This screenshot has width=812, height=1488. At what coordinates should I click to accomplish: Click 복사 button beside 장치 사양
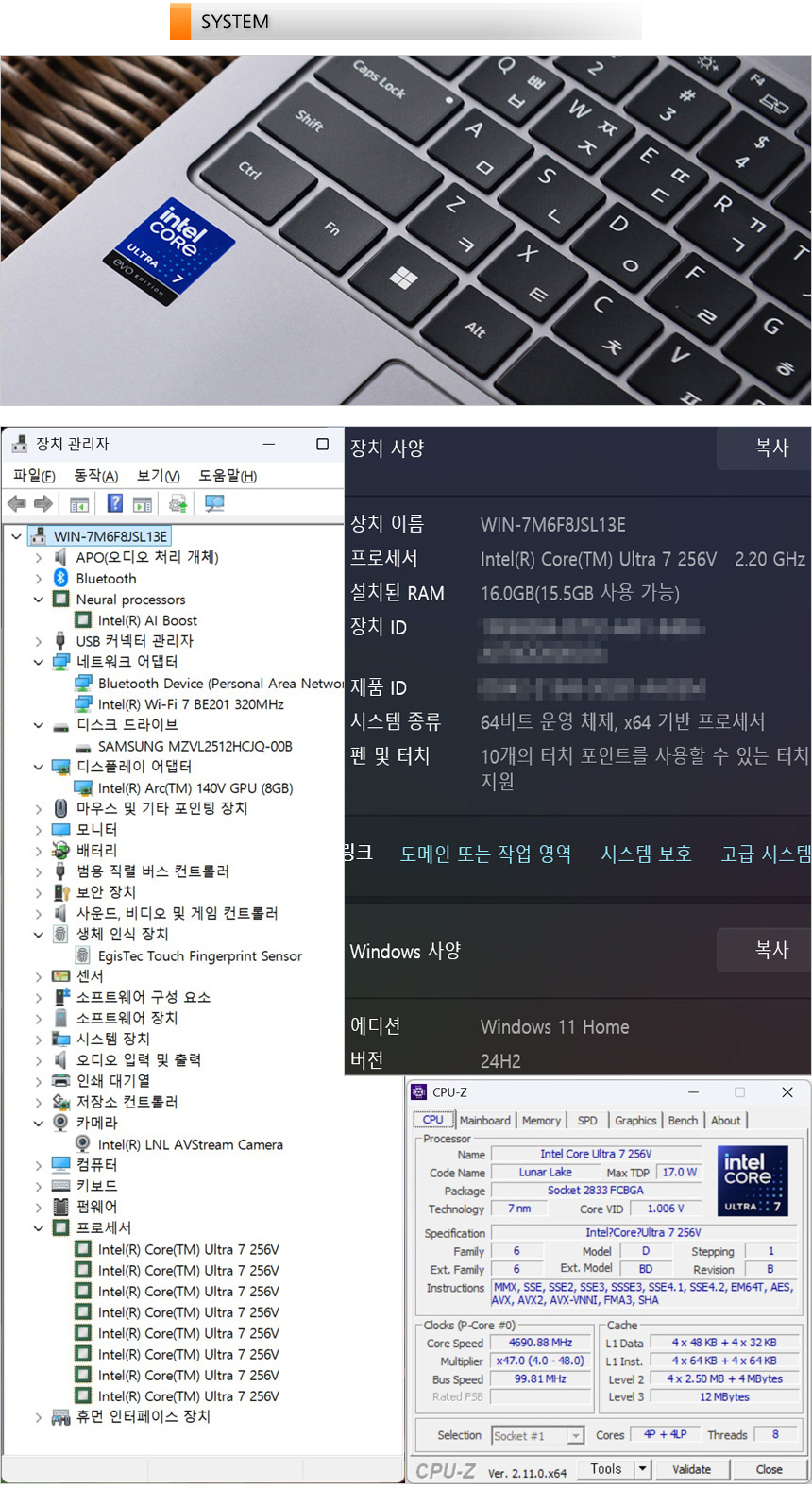coord(770,448)
